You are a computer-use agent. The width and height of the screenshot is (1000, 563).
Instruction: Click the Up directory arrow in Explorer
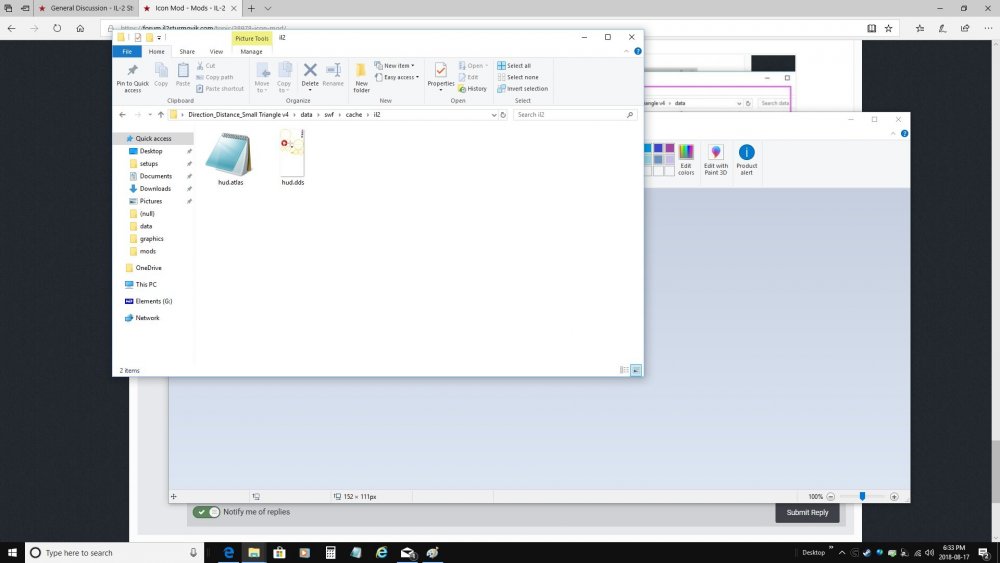[x=161, y=115]
